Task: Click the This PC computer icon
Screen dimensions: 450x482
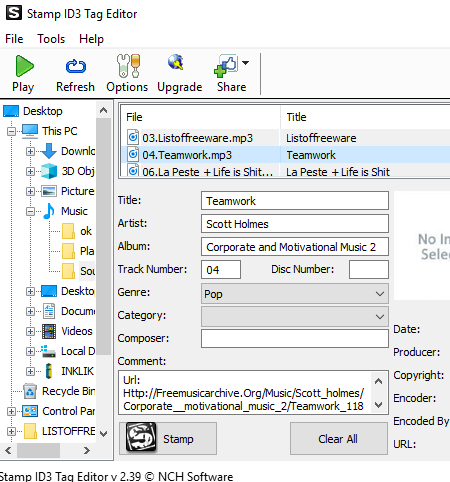Action: click(x=30, y=131)
